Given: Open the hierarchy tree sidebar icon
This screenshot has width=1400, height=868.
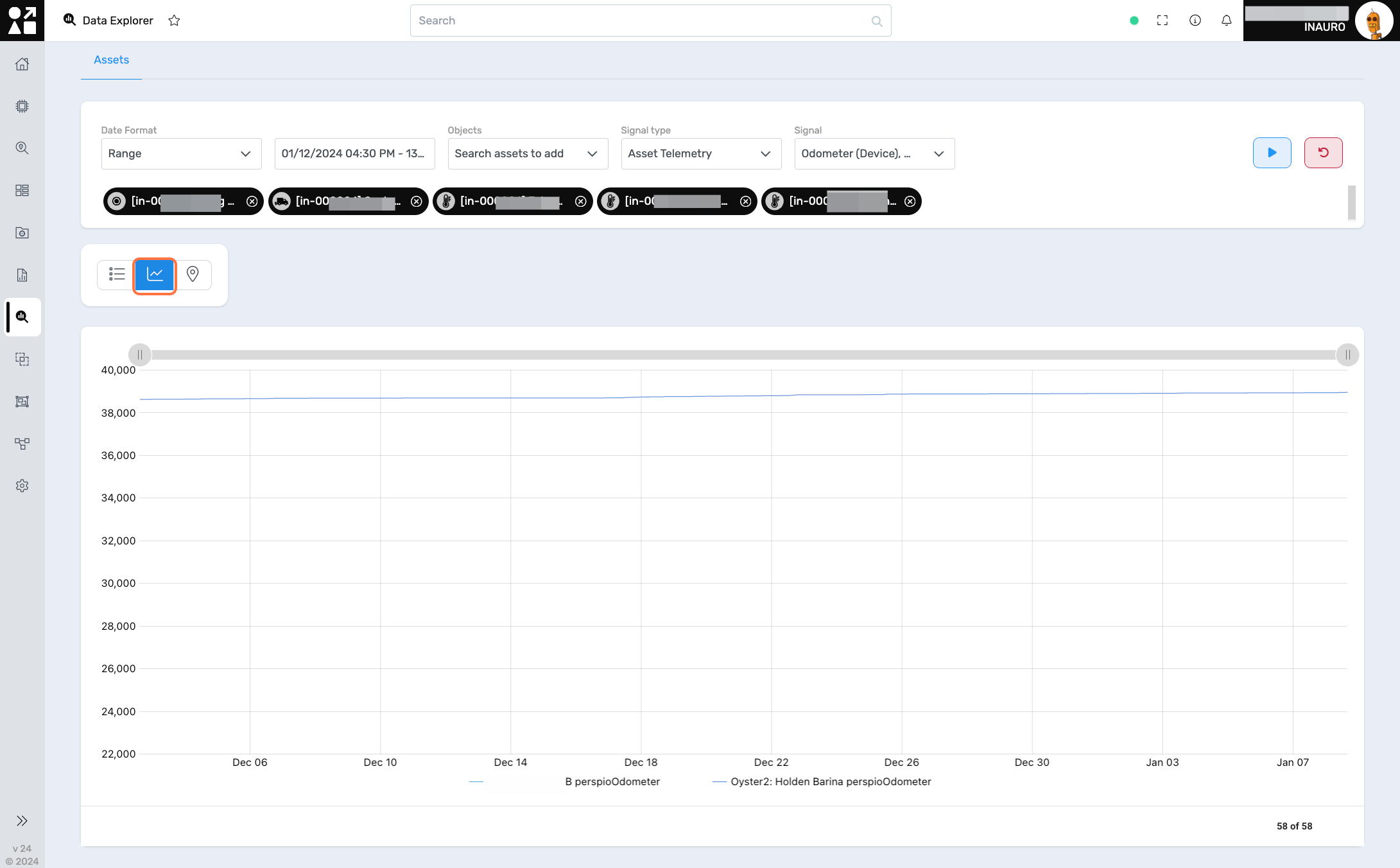Looking at the screenshot, I should (22, 444).
